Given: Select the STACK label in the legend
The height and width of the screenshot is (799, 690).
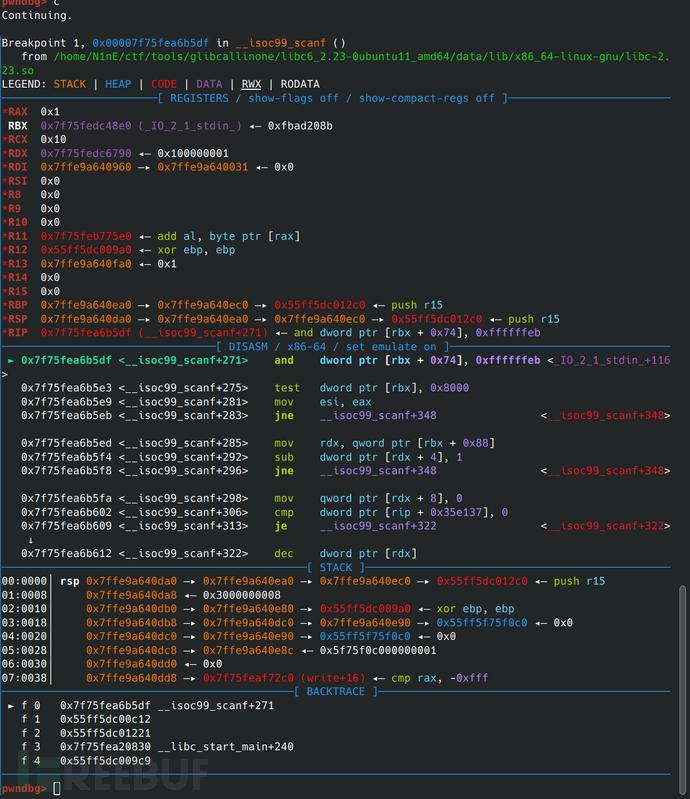Looking at the screenshot, I should coord(70,84).
